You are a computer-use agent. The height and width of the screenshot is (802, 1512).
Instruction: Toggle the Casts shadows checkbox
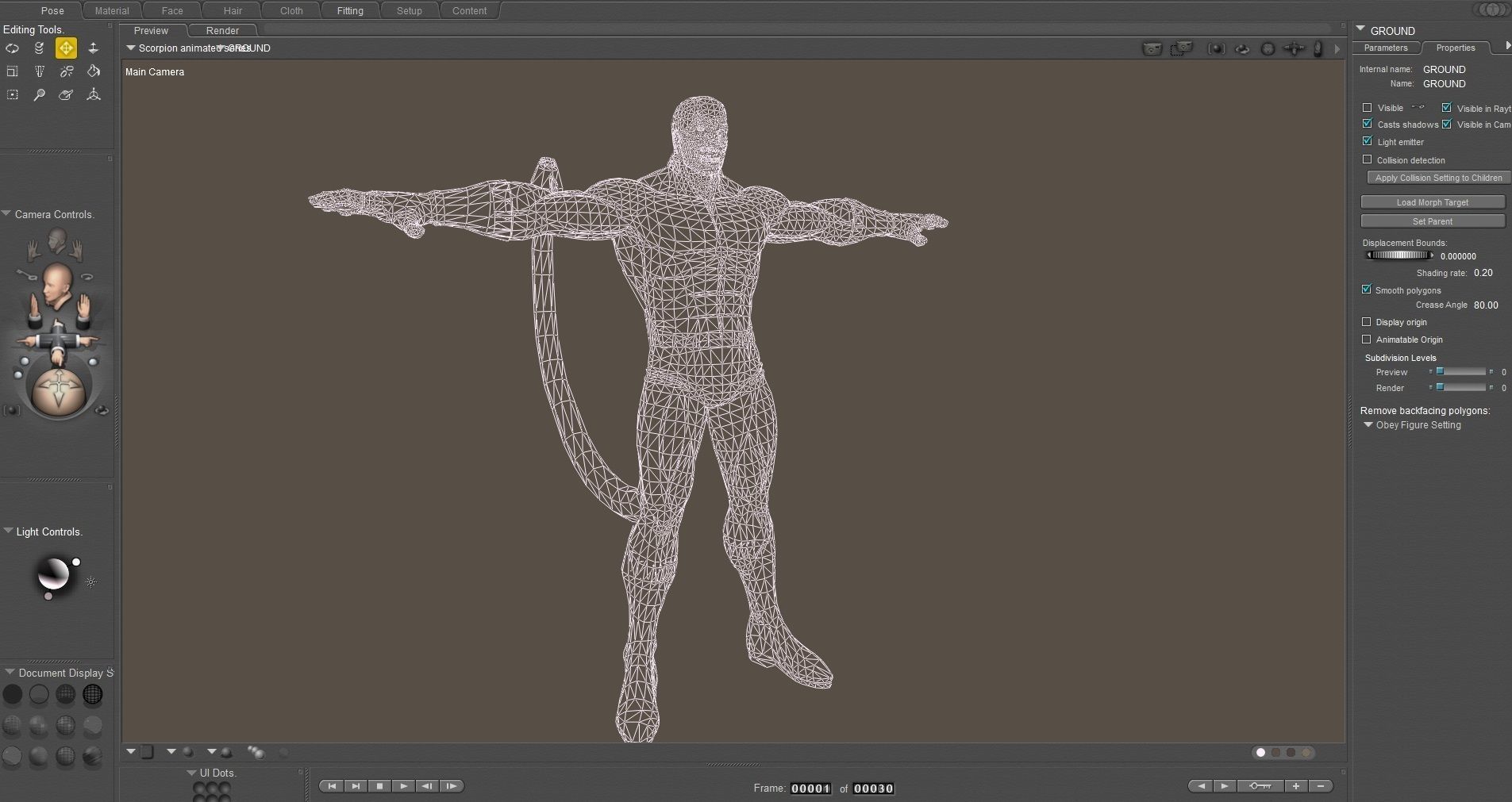(x=1367, y=124)
